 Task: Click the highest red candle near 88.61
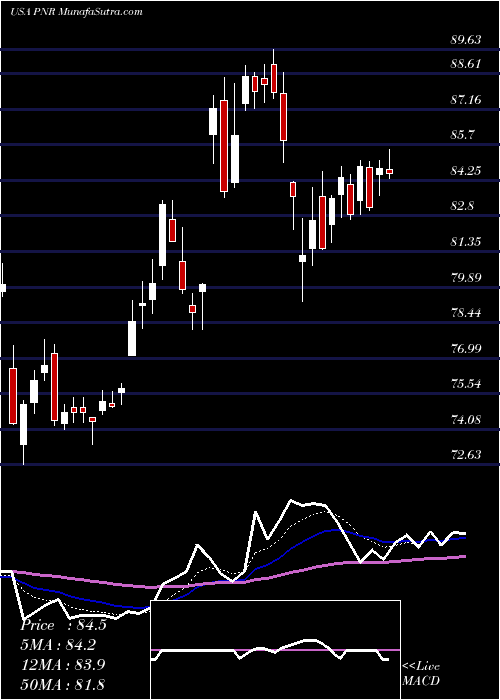pos(274,79)
